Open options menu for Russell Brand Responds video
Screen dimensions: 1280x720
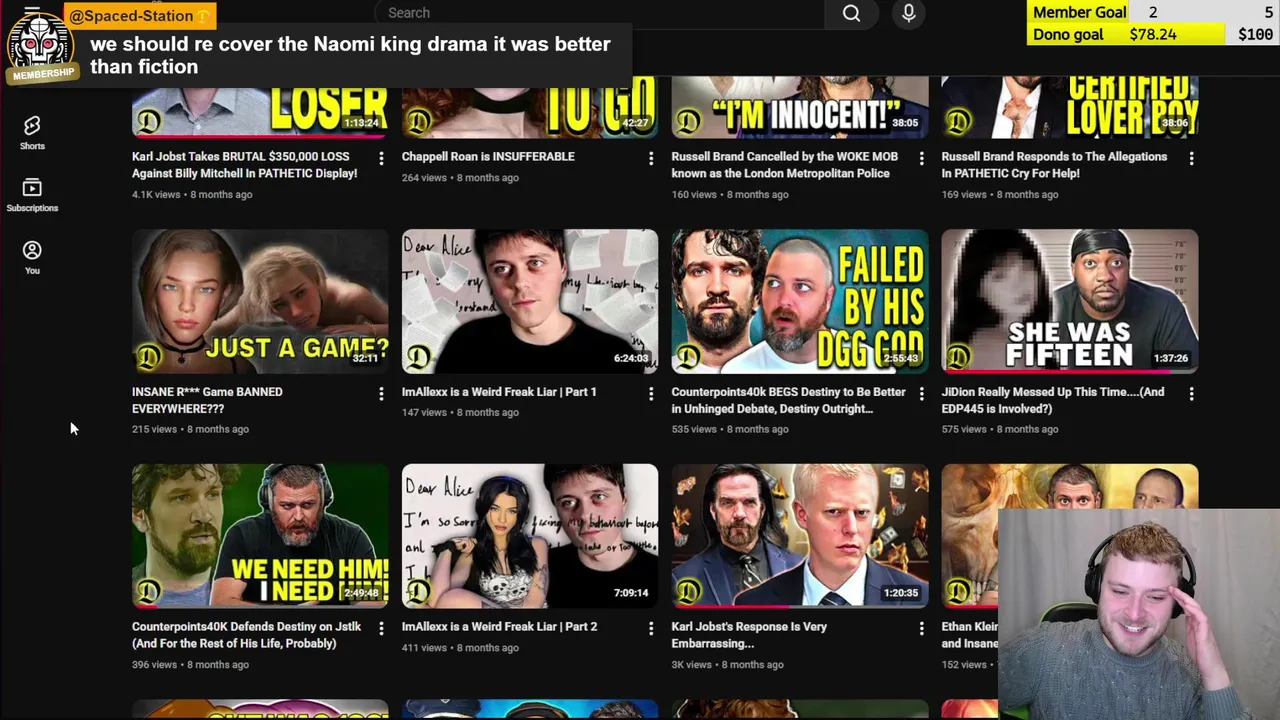1191,158
